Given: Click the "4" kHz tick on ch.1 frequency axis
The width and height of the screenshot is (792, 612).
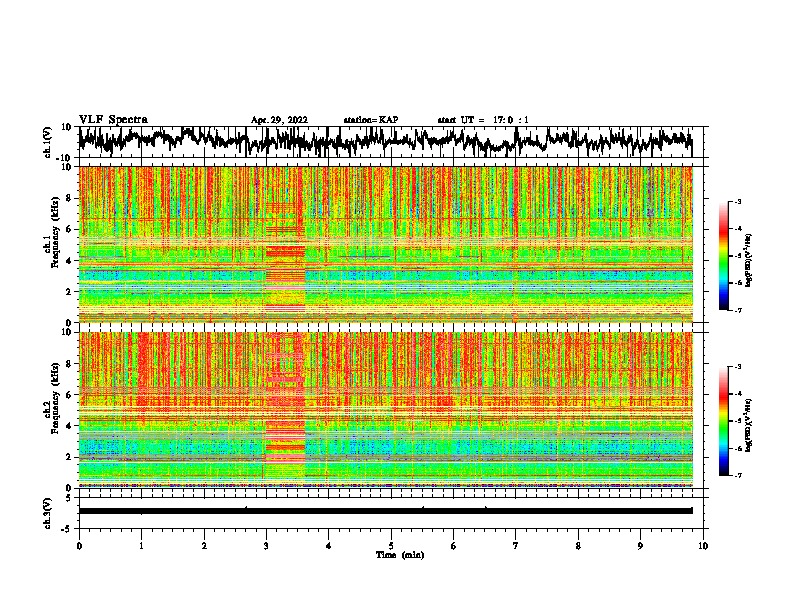Looking at the screenshot, I should (x=69, y=261).
